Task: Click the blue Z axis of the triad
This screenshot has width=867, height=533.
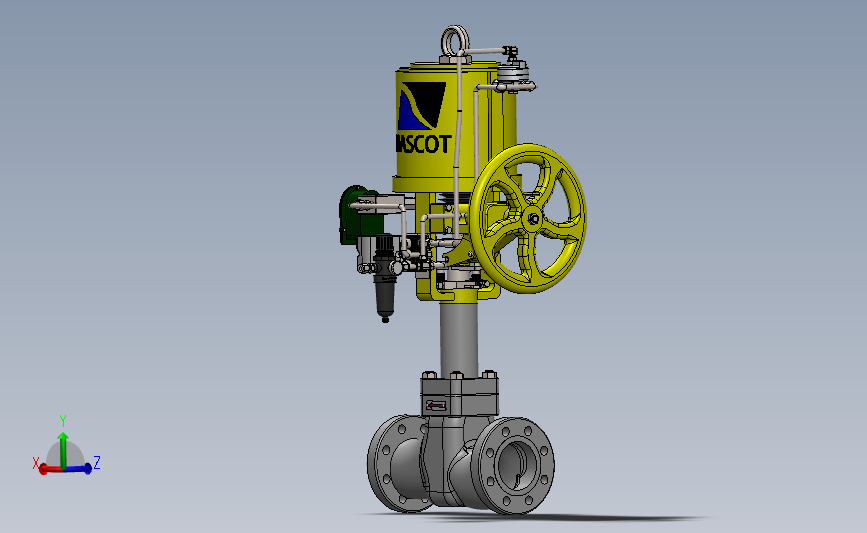Action: 79,469
